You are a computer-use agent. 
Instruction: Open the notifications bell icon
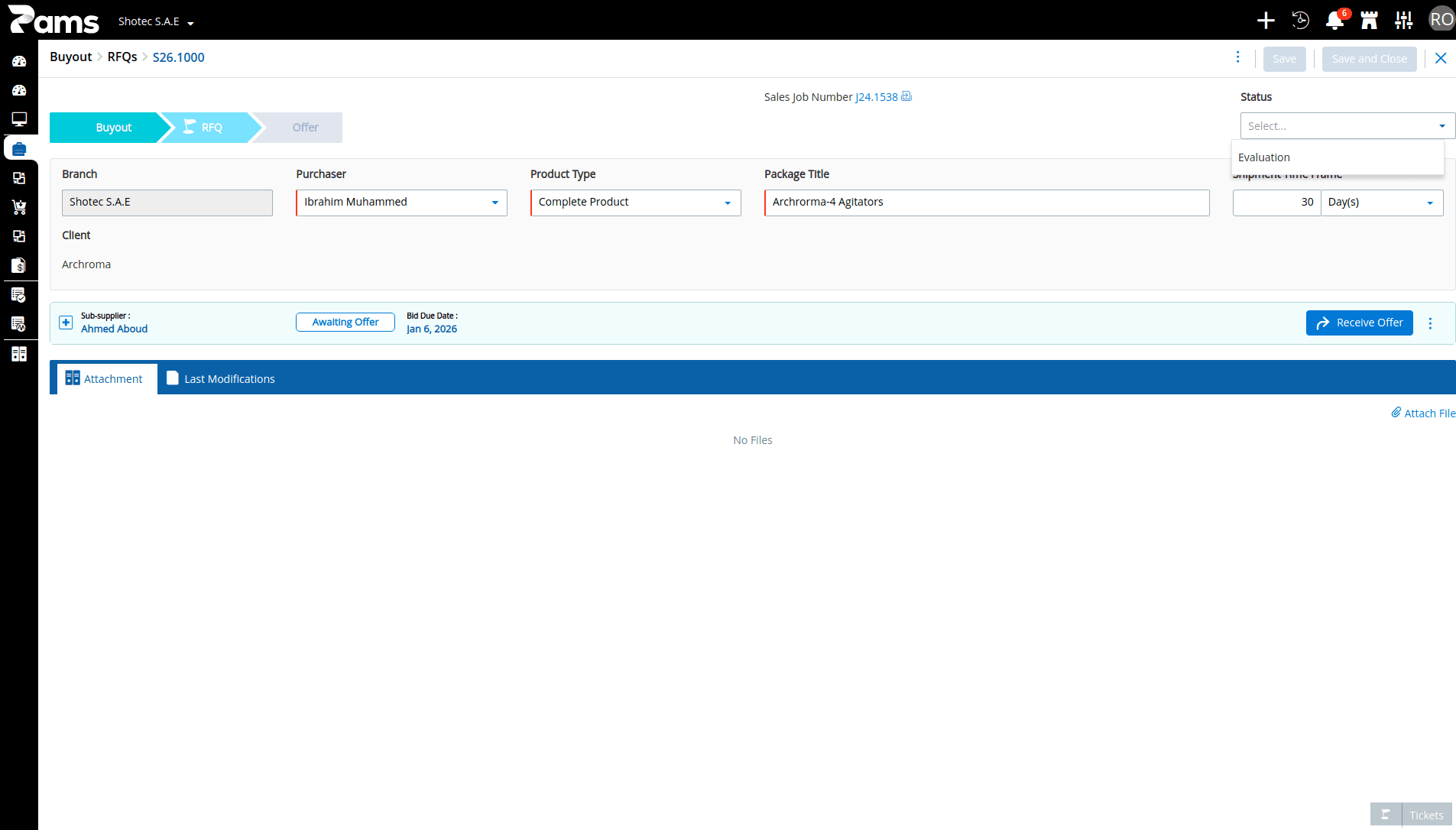point(1334,21)
